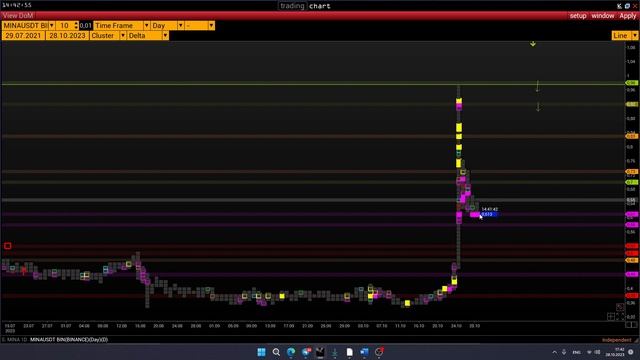640x360 pixels.
Task: Open the setup menu
Action: click(578, 16)
